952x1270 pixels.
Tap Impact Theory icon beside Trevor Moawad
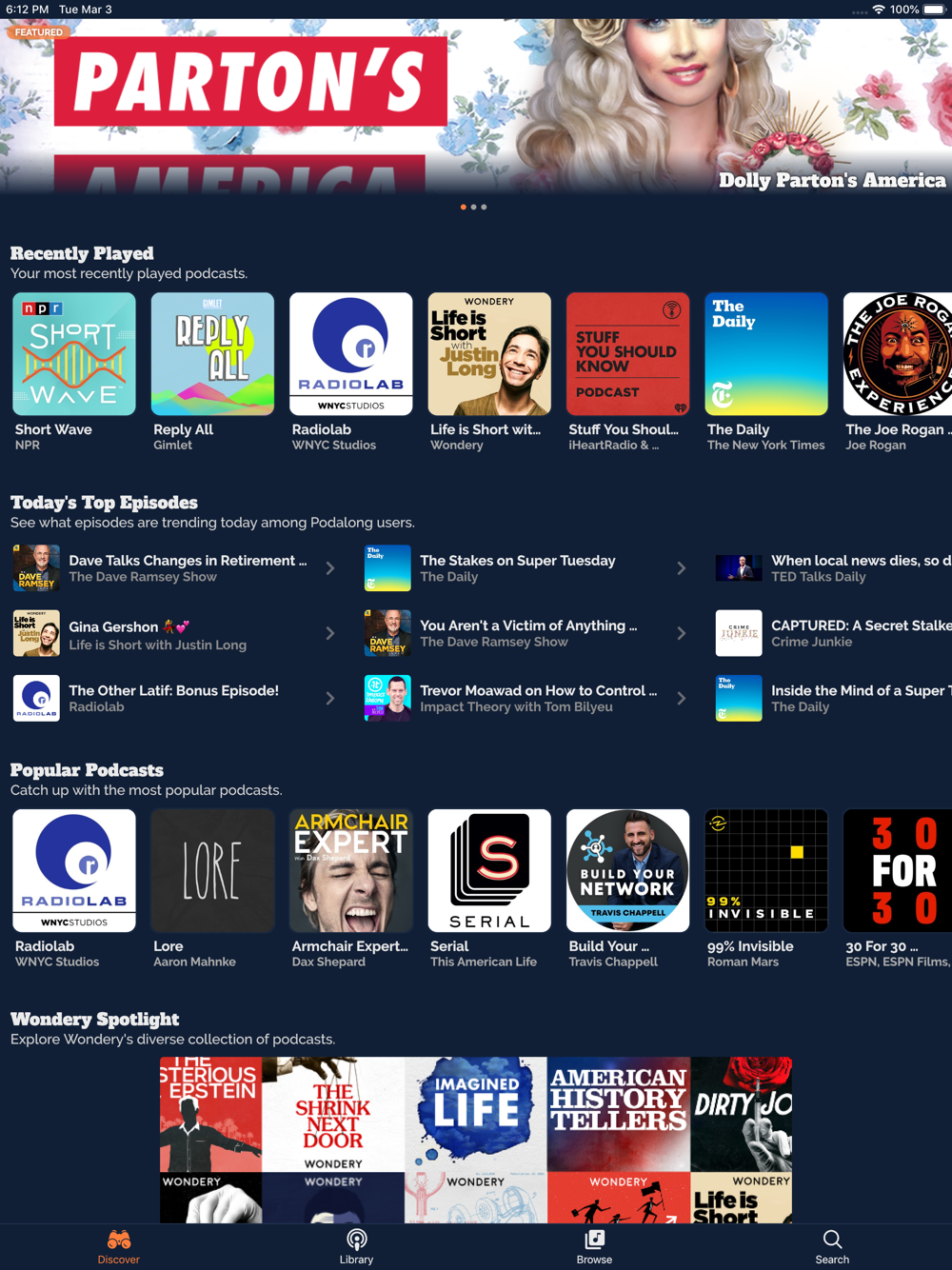point(387,698)
